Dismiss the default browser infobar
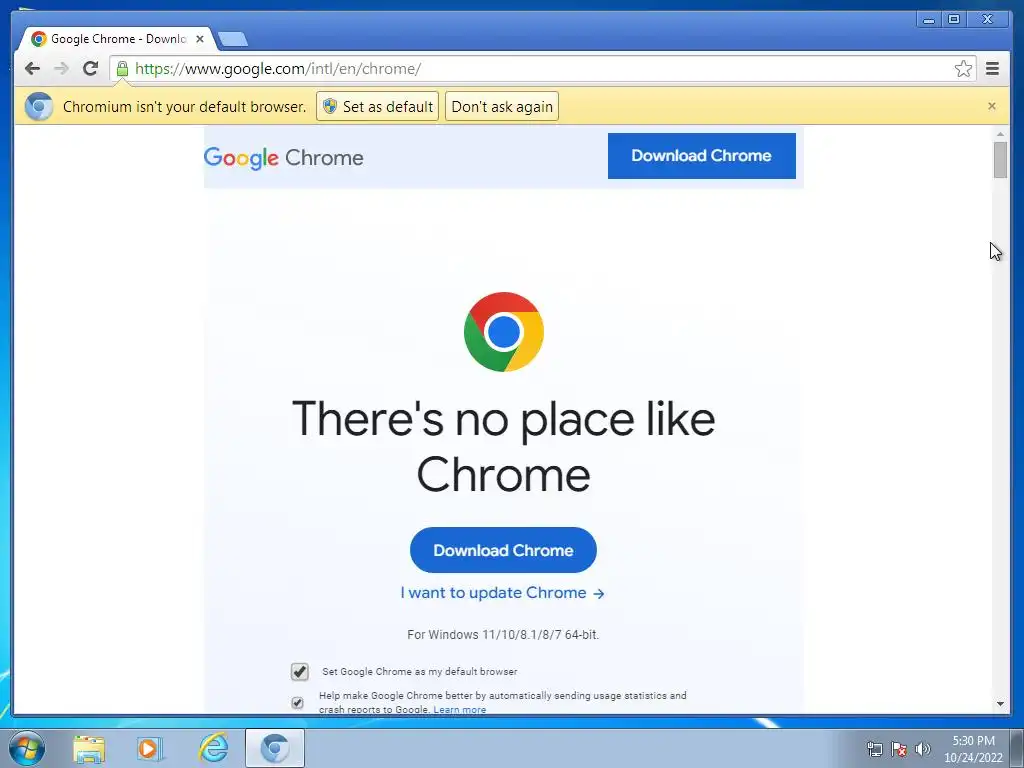1024x768 pixels. (x=991, y=106)
